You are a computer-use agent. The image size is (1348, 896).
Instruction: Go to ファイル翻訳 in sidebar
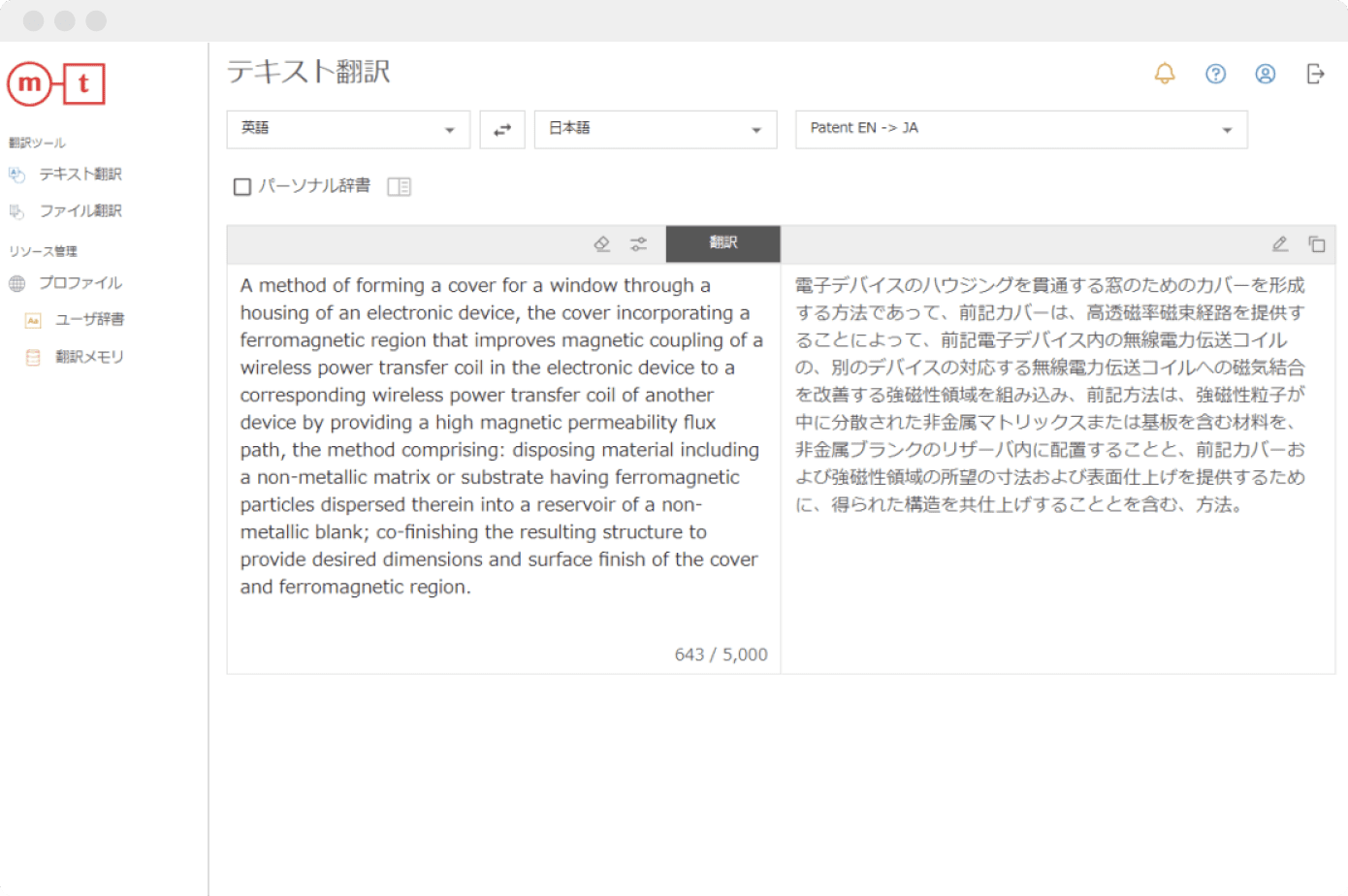pos(80,211)
